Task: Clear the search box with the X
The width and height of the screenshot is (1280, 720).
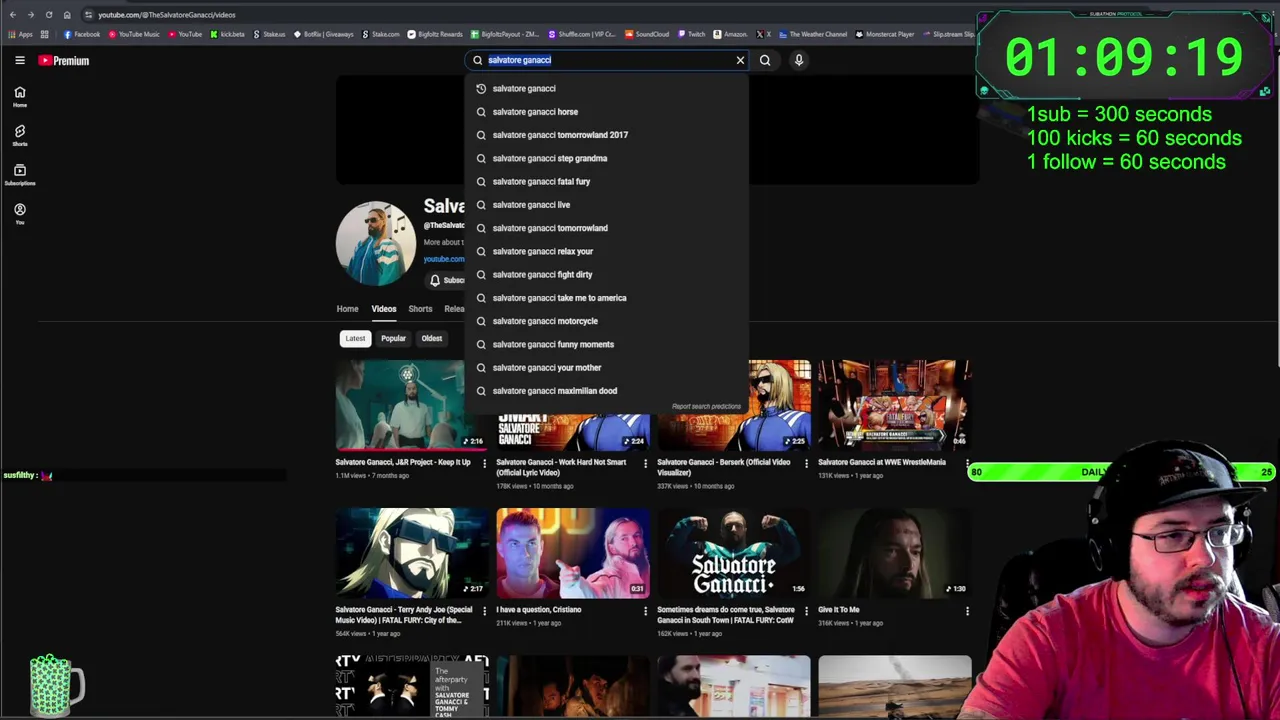Action: [x=740, y=60]
